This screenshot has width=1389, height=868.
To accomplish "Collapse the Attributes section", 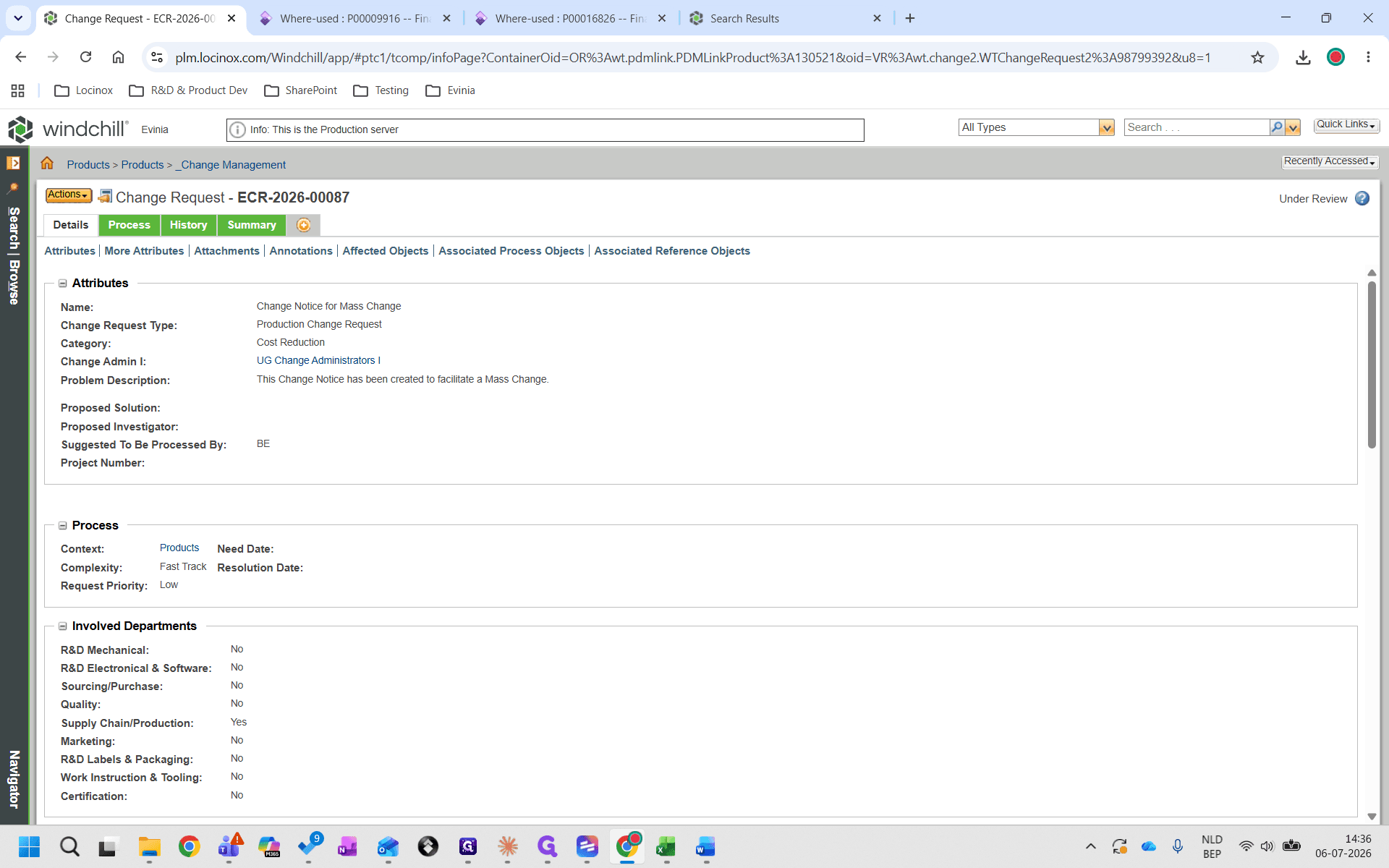I will pos(63,284).
